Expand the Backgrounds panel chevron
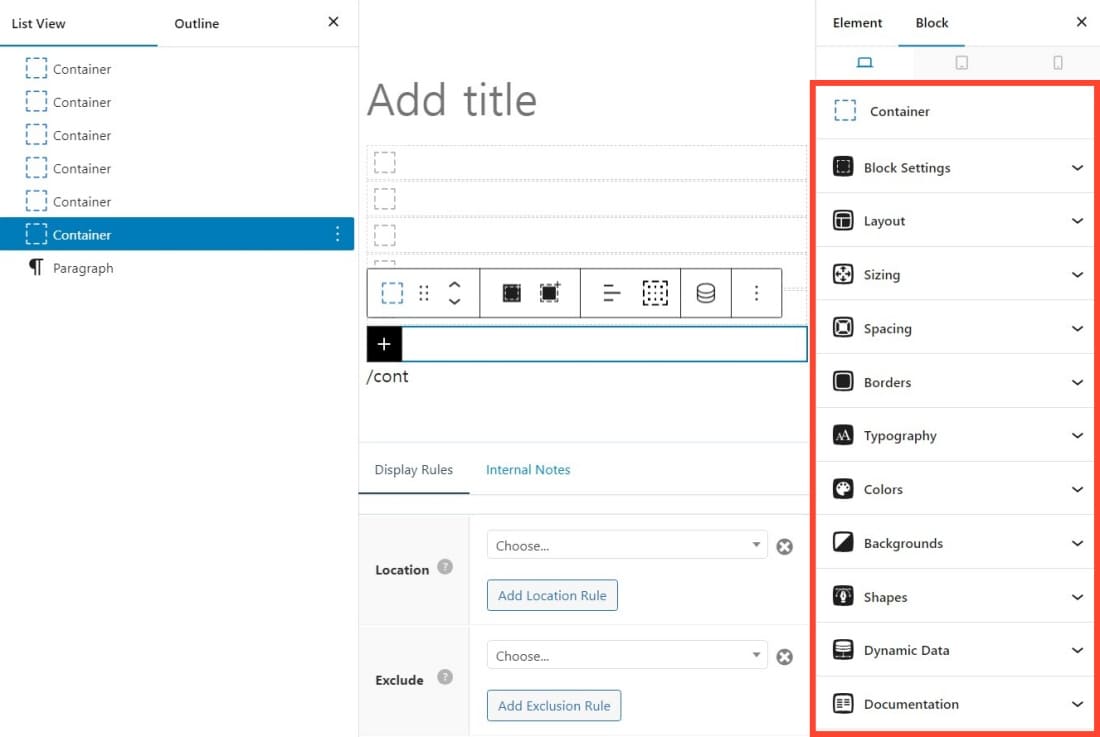Screen dimensions: 1100x737 [1077, 543]
